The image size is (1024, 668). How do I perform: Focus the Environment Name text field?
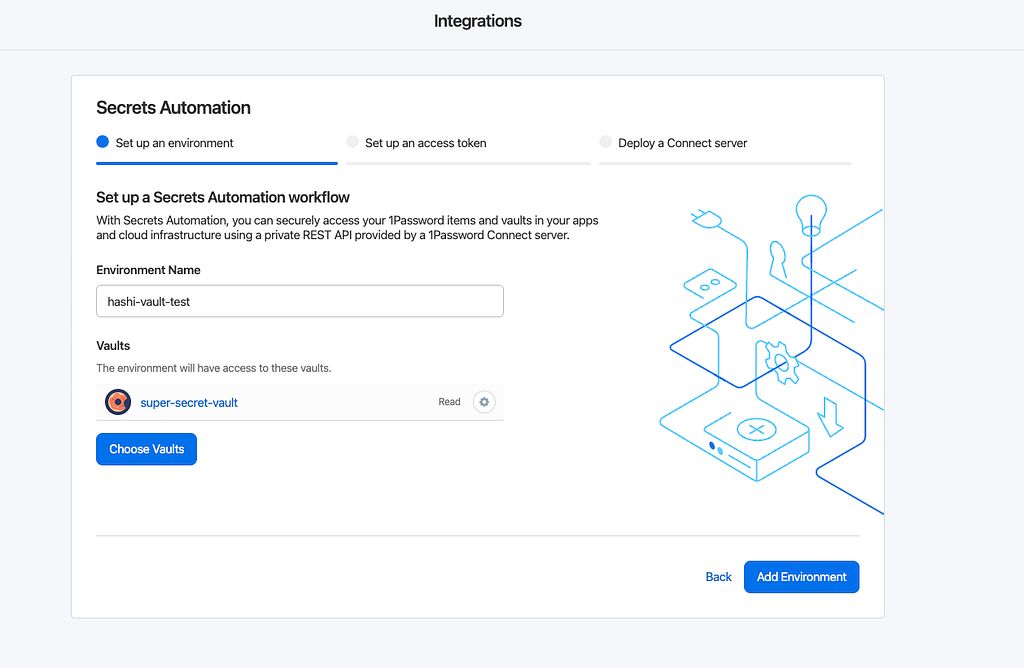[299, 302]
